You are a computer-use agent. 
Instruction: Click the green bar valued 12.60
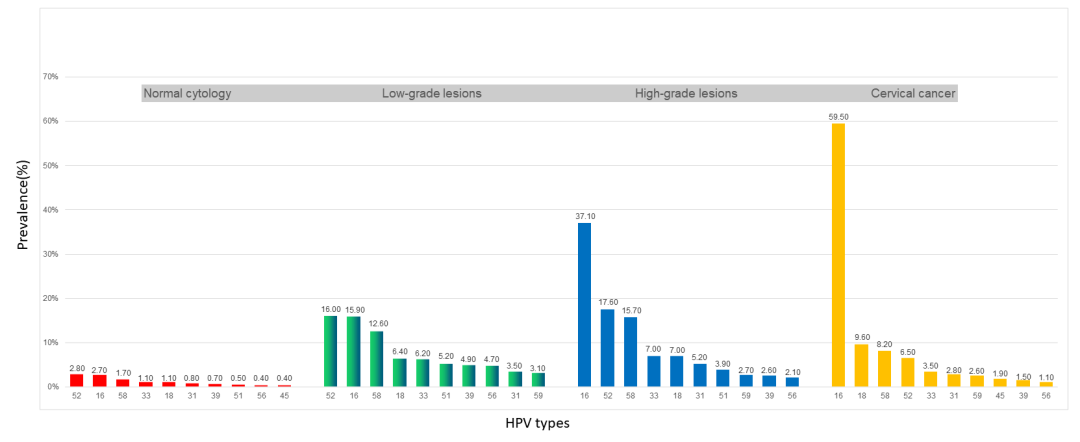pyautogui.click(x=377, y=359)
